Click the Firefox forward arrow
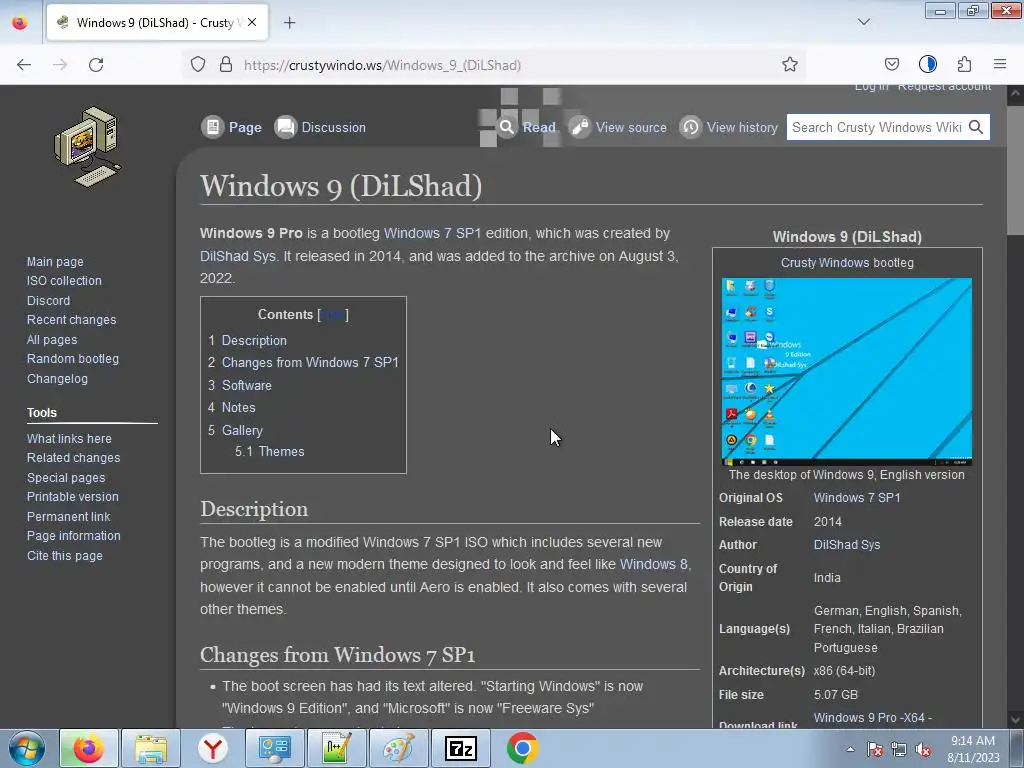 60,65
